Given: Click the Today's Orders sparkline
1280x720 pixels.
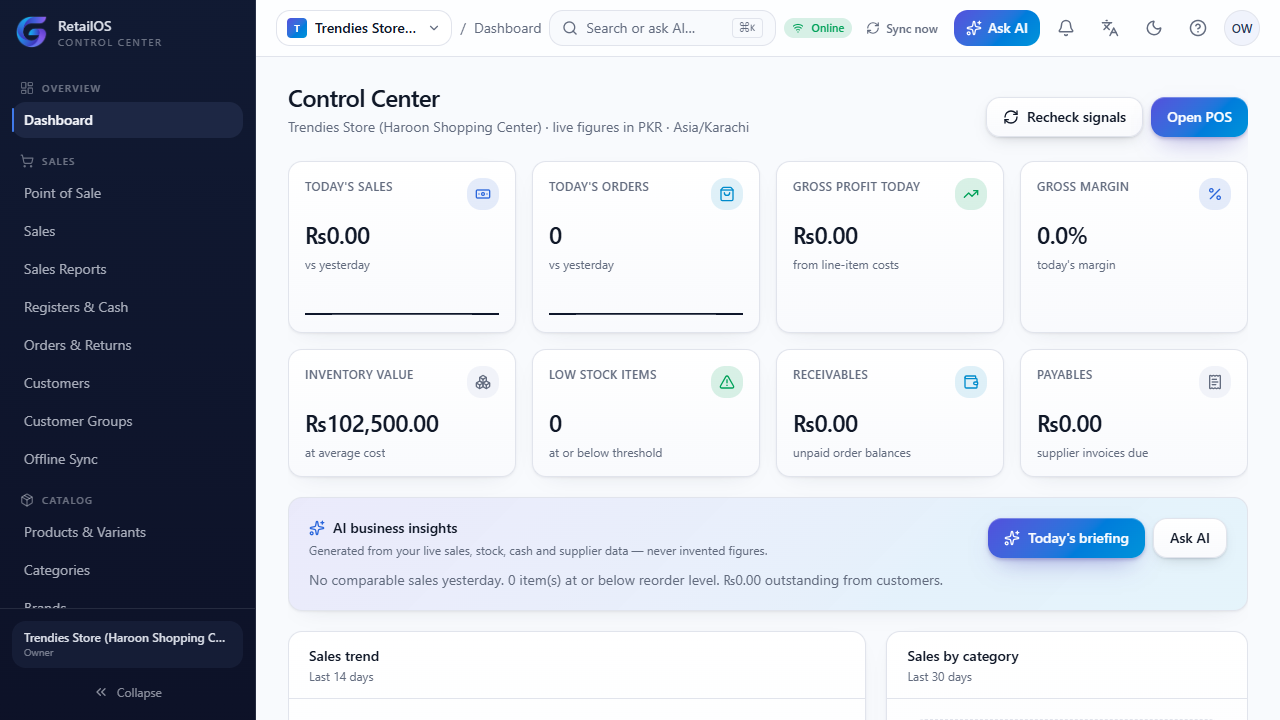Looking at the screenshot, I should [x=646, y=313].
